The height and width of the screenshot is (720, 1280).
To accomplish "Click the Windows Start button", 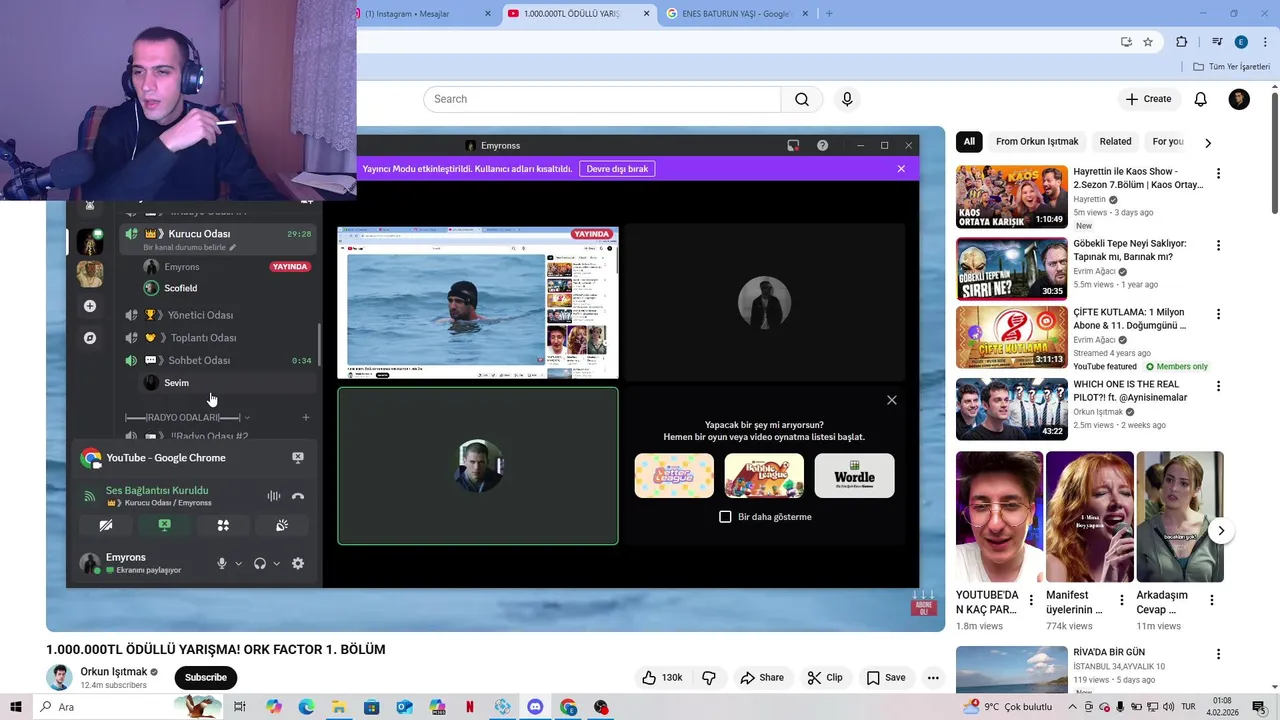I will click(x=16, y=707).
